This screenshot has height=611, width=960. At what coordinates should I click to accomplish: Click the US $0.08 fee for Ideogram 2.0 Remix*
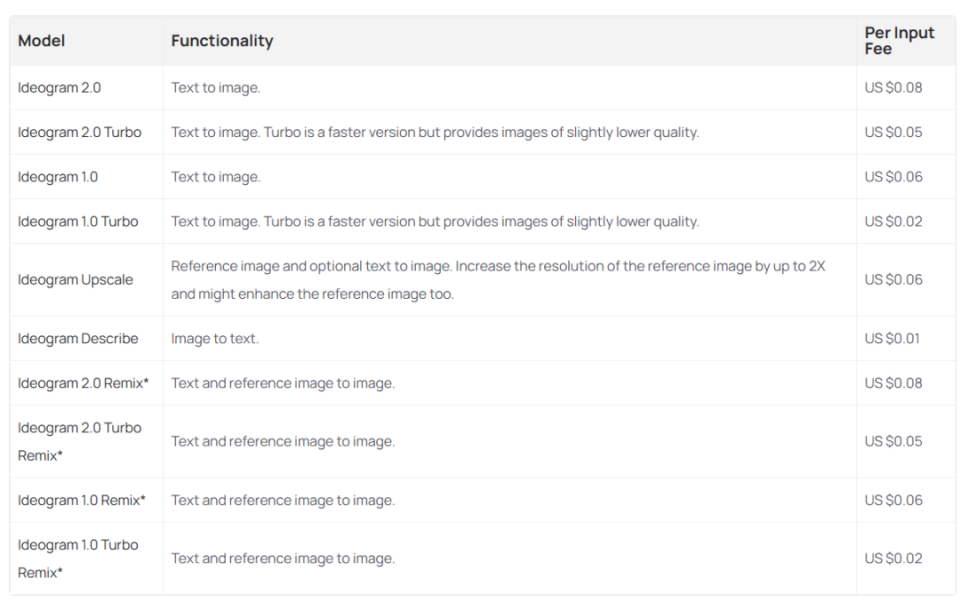tap(893, 383)
